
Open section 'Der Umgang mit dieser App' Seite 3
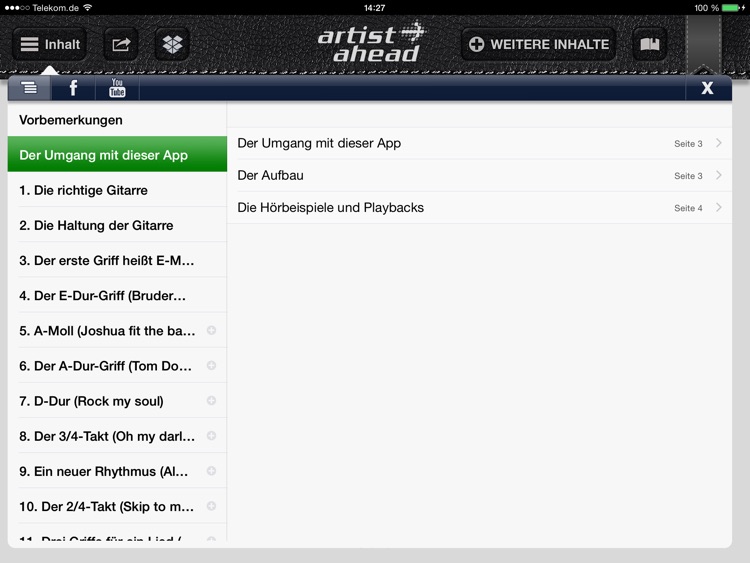[479, 144]
